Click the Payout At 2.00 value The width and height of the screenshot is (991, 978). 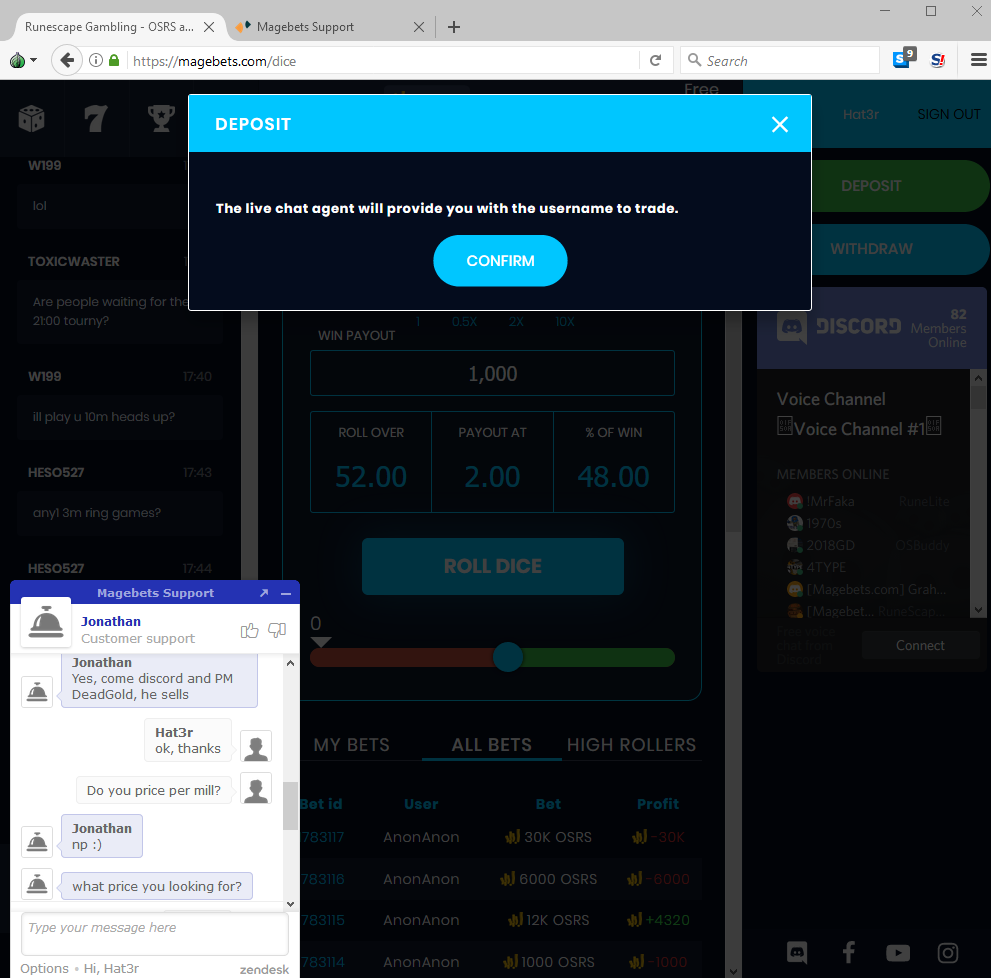pyautogui.click(x=492, y=477)
